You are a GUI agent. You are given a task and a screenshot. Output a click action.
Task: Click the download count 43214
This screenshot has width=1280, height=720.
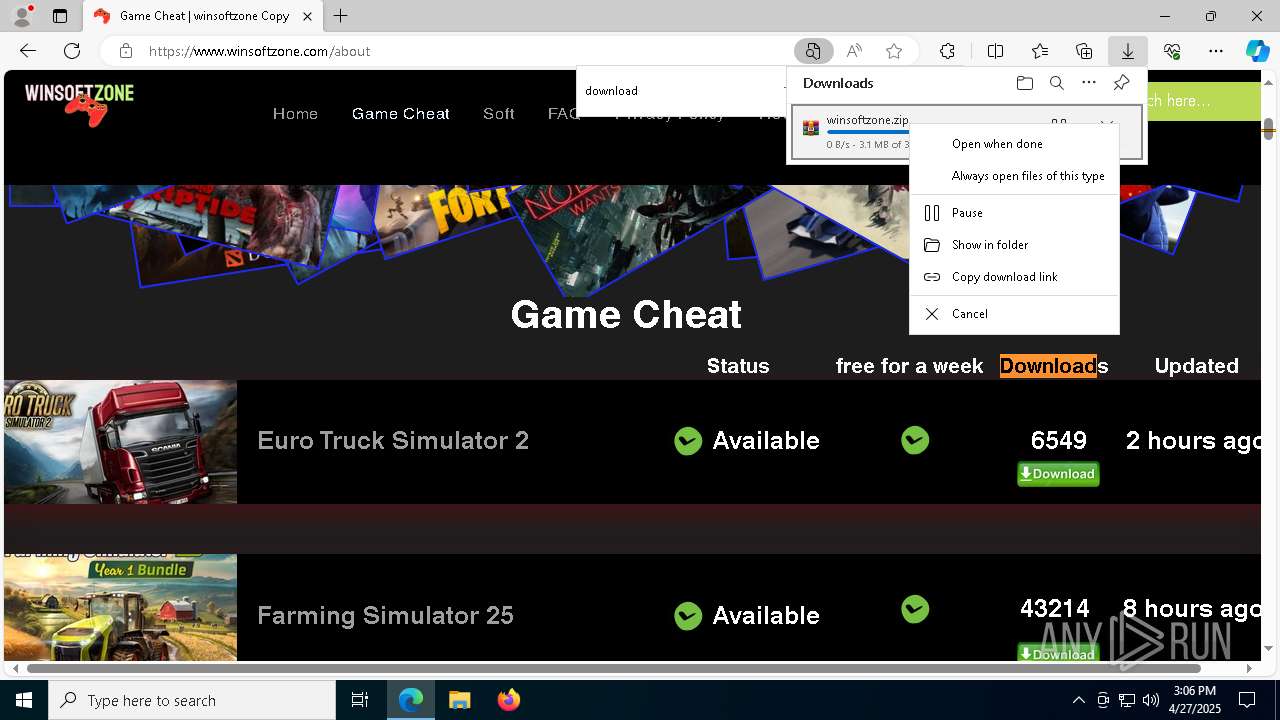tap(1055, 608)
